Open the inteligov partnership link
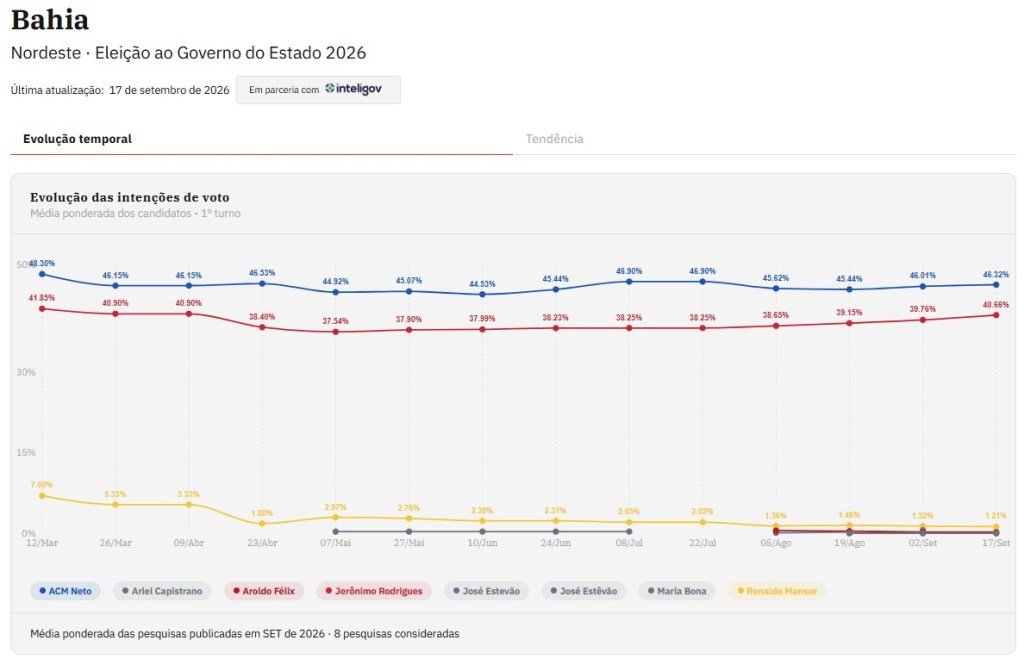The width and height of the screenshot is (1024, 665). click(x=318, y=89)
